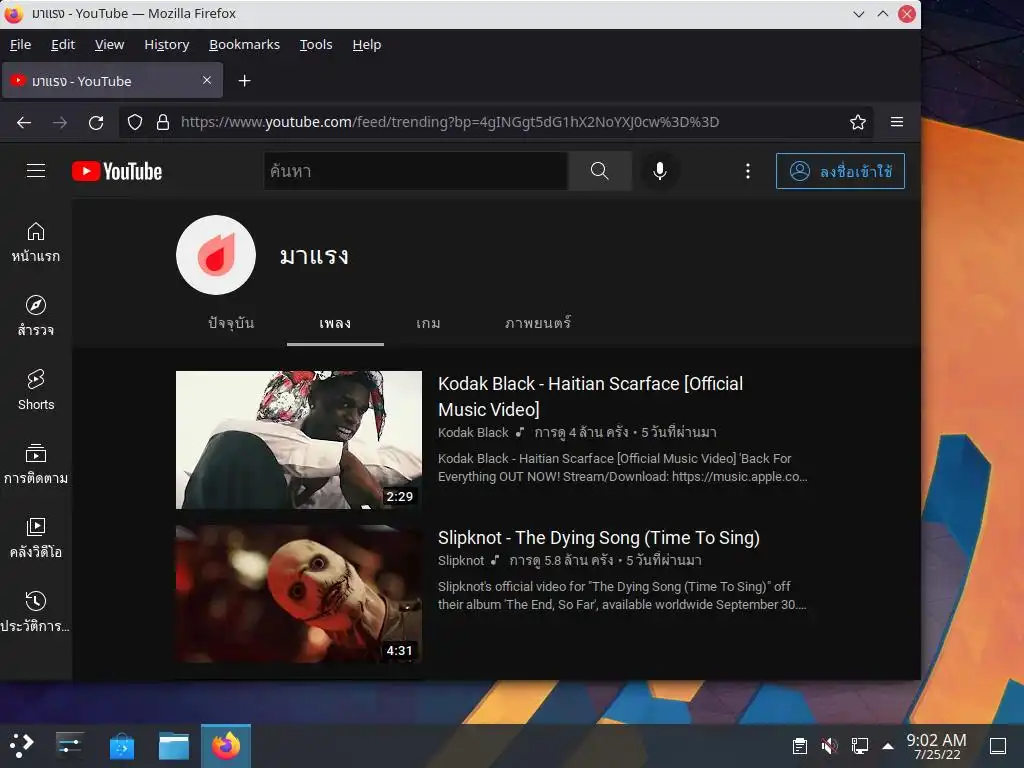The width and height of the screenshot is (1024, 768).
Task: Open the clock showing 9:02 AM
Action: tap(936, 746)
